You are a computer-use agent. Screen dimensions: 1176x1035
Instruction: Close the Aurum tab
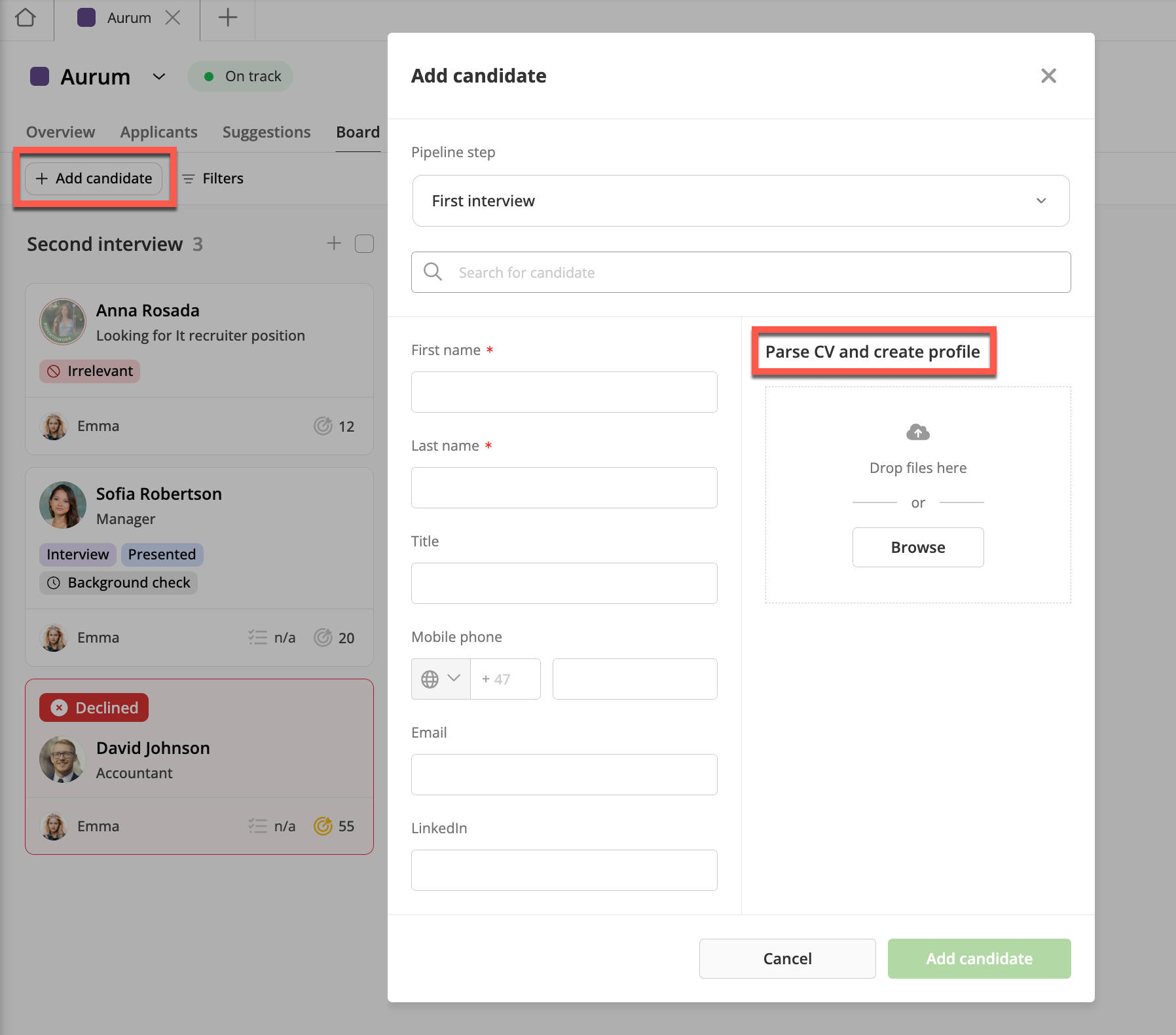click(173, 18)
